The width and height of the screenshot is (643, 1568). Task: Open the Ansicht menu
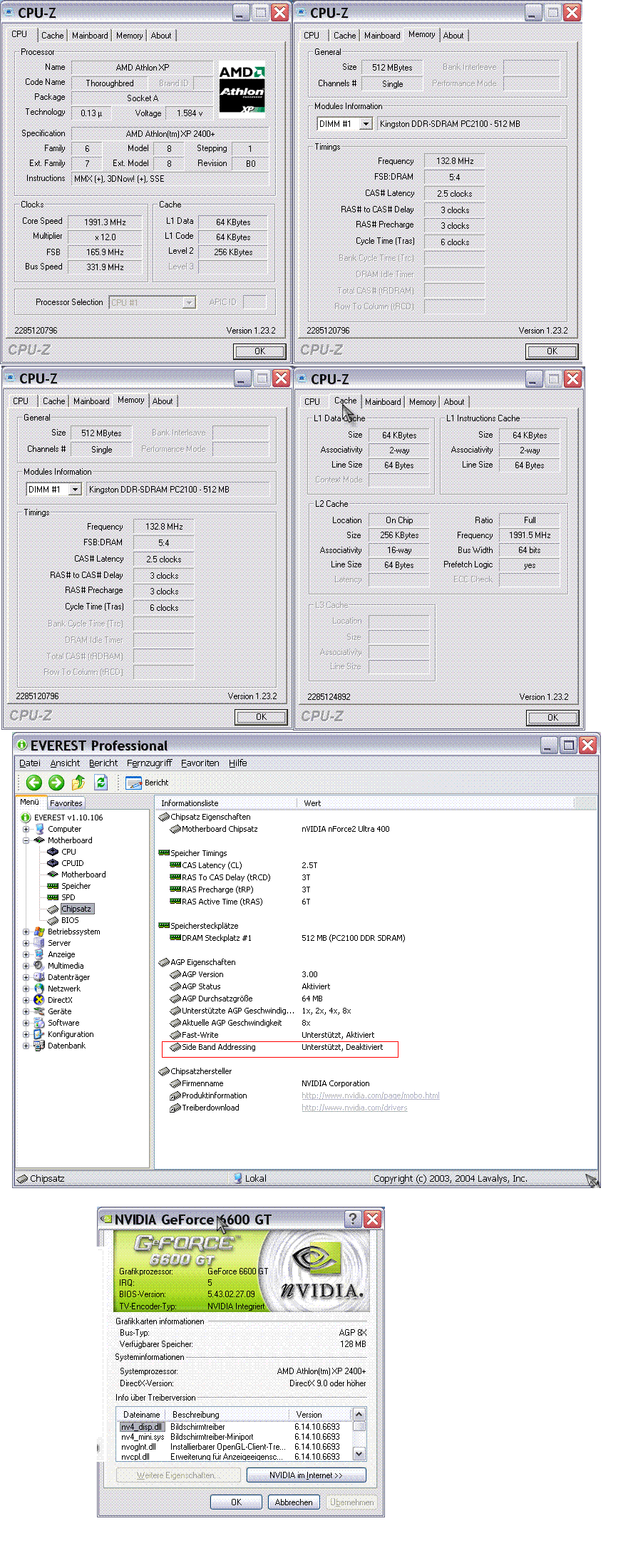[x=65, y=763]
